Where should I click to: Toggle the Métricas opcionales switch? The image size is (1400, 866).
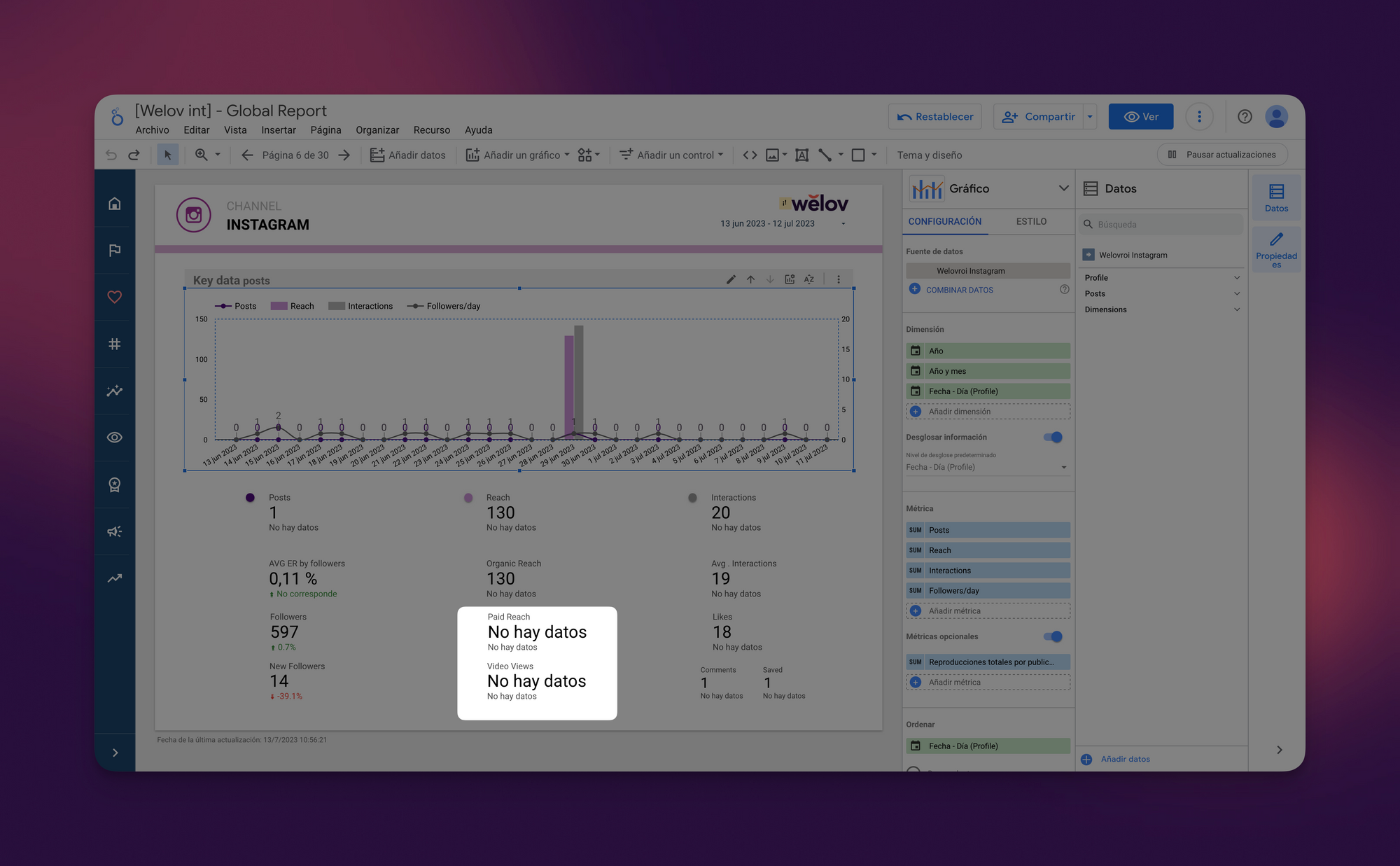click(1053, 636)
